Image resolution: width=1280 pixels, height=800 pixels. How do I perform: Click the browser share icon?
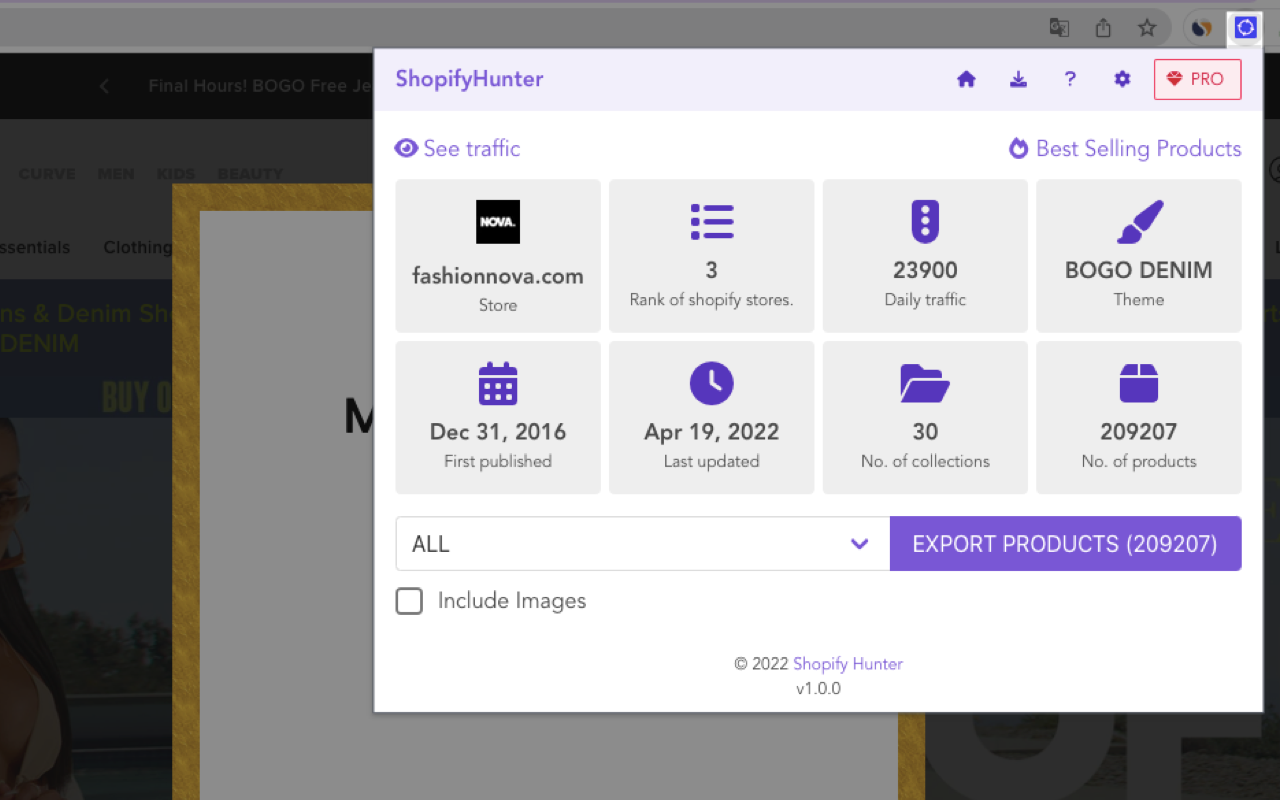[1103, 28]
